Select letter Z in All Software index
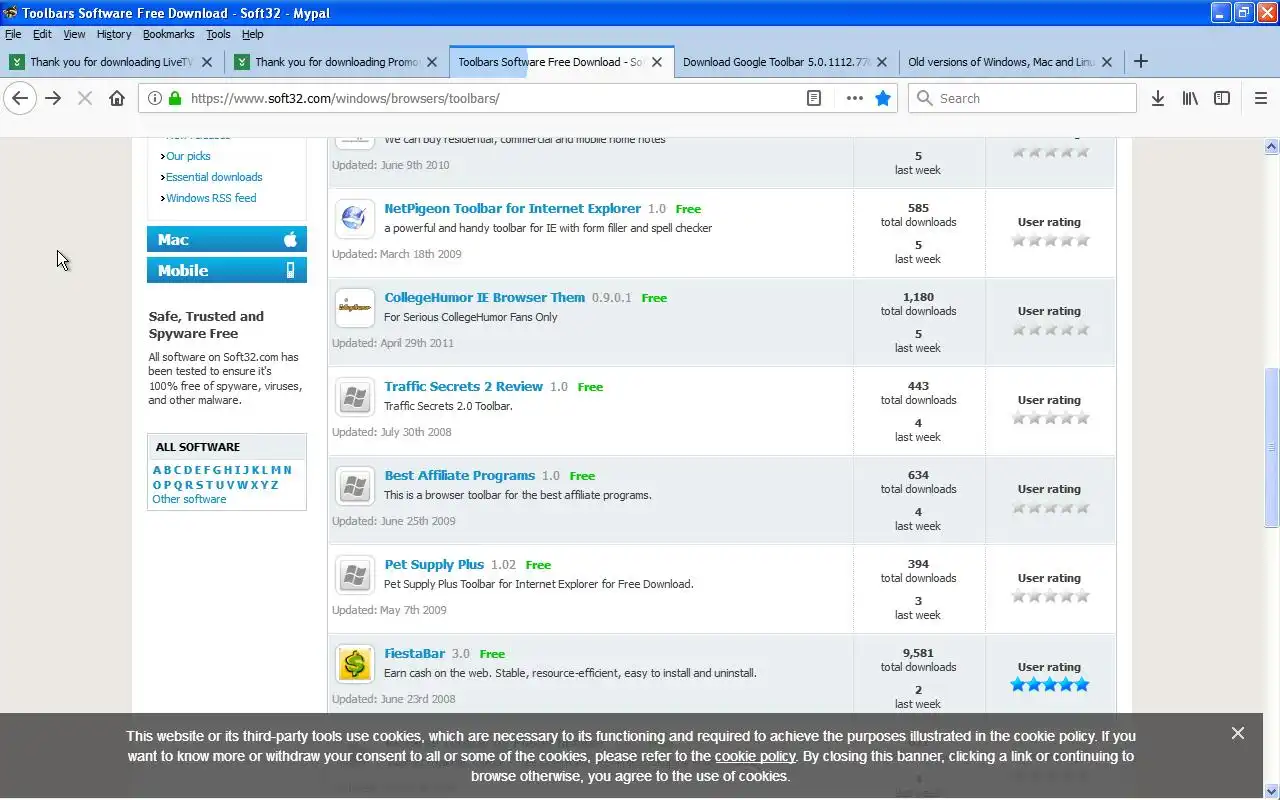Image resolution: width=1280 pixels, height=800 pixels. click(275, 485)
